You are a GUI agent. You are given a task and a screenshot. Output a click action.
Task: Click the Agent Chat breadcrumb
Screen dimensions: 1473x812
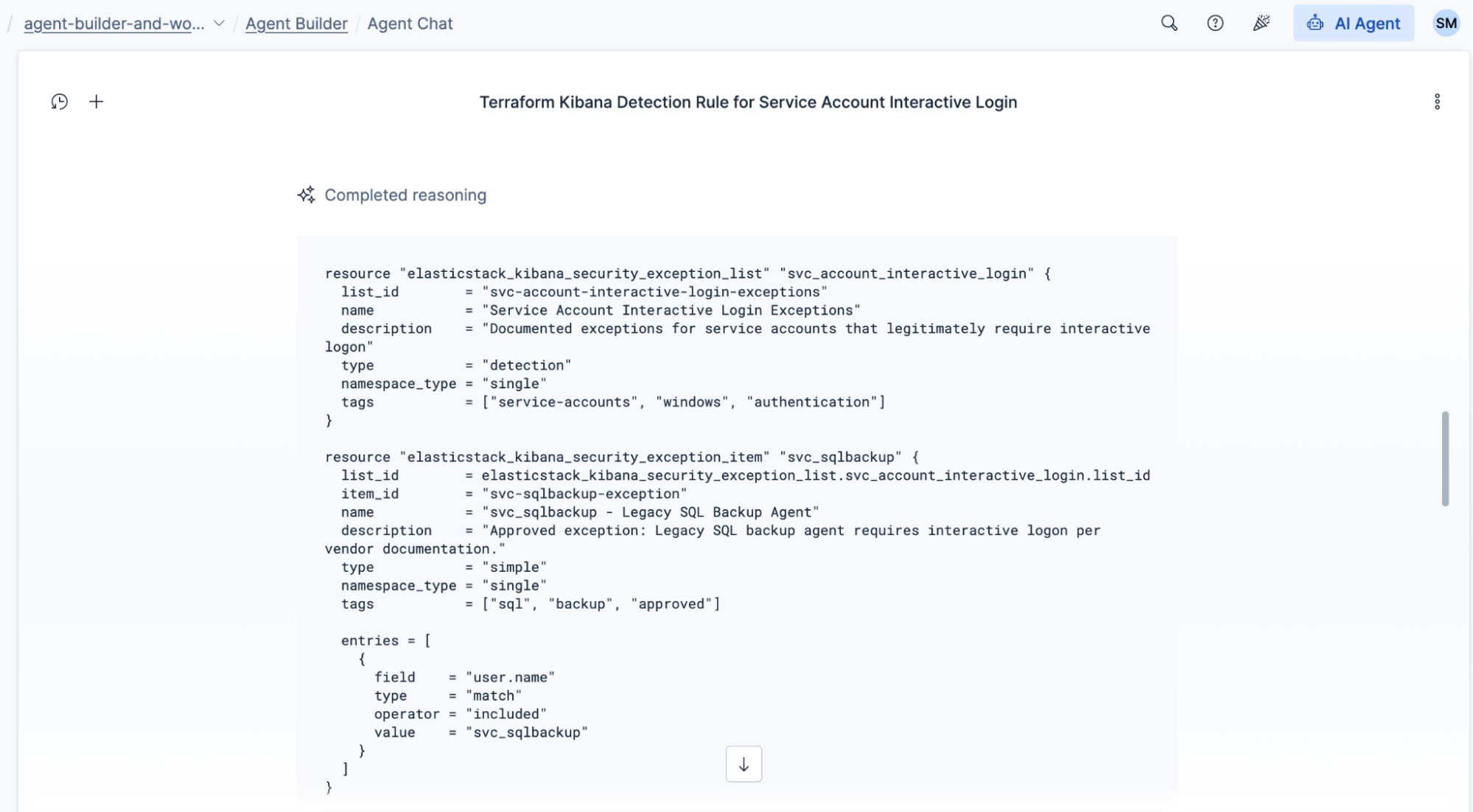[410, 24]
